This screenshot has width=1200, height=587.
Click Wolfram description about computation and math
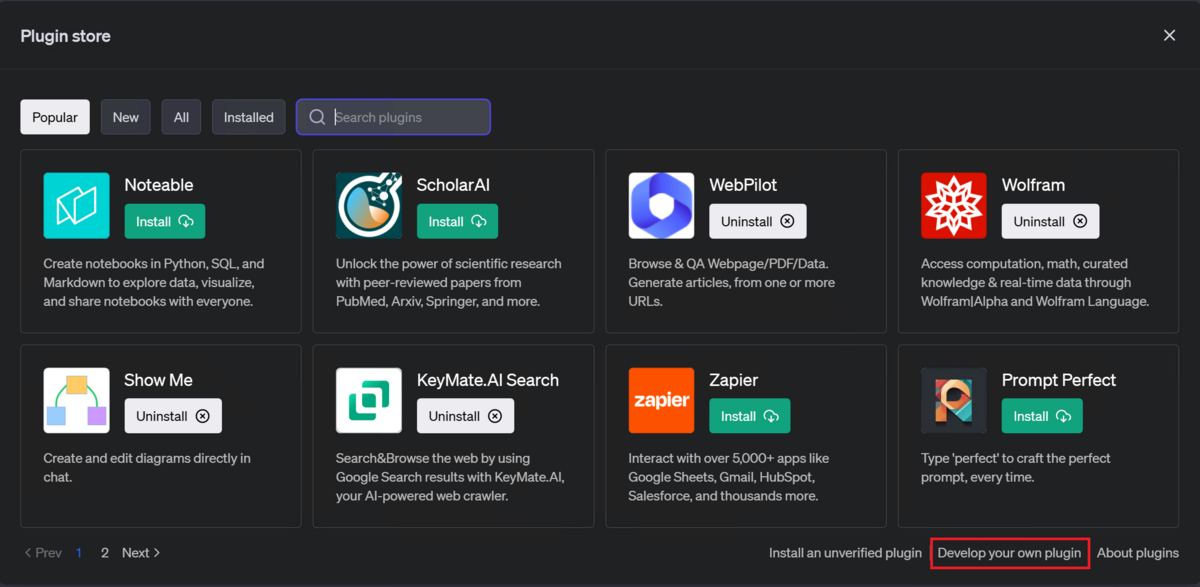(1035, 283)
